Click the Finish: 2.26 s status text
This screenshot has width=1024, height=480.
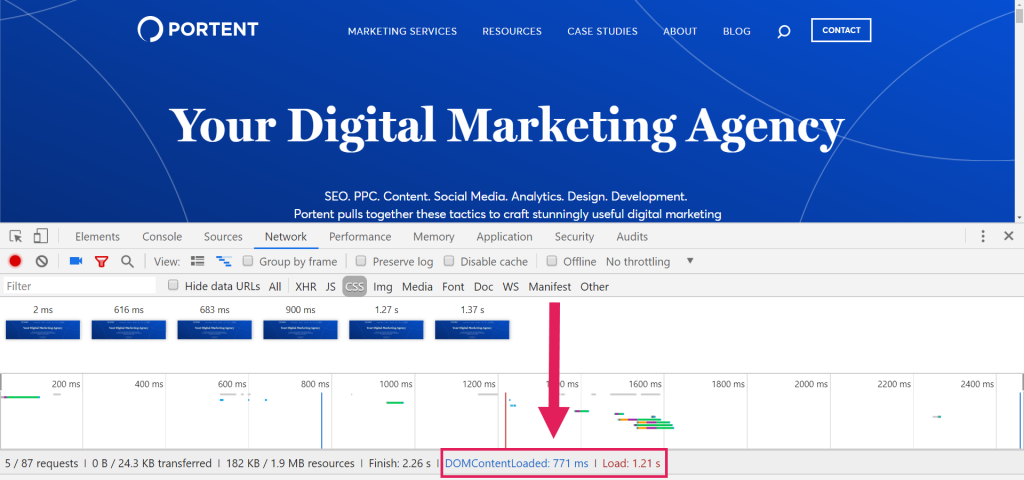pos(400,464)
